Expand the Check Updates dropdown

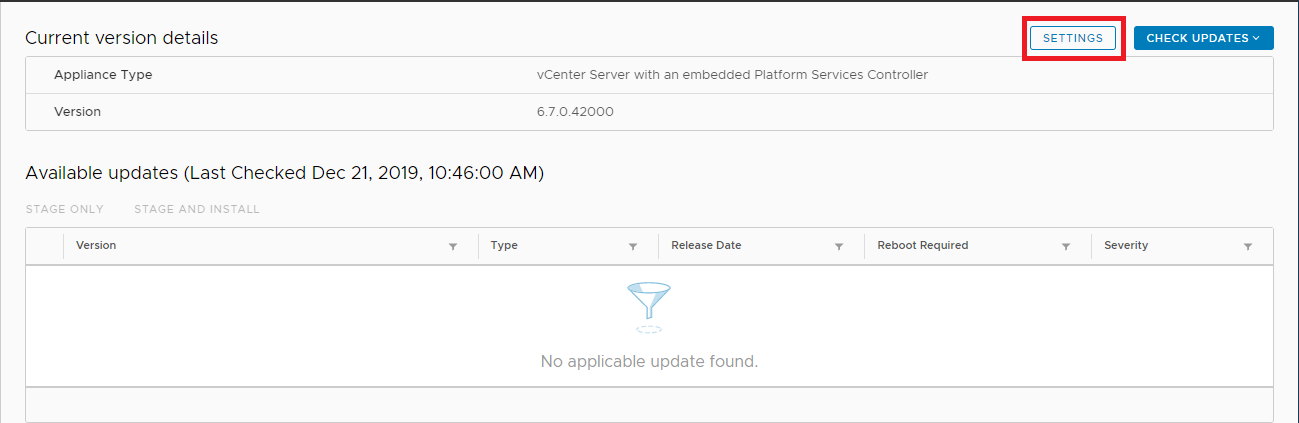pos(1203,38)
